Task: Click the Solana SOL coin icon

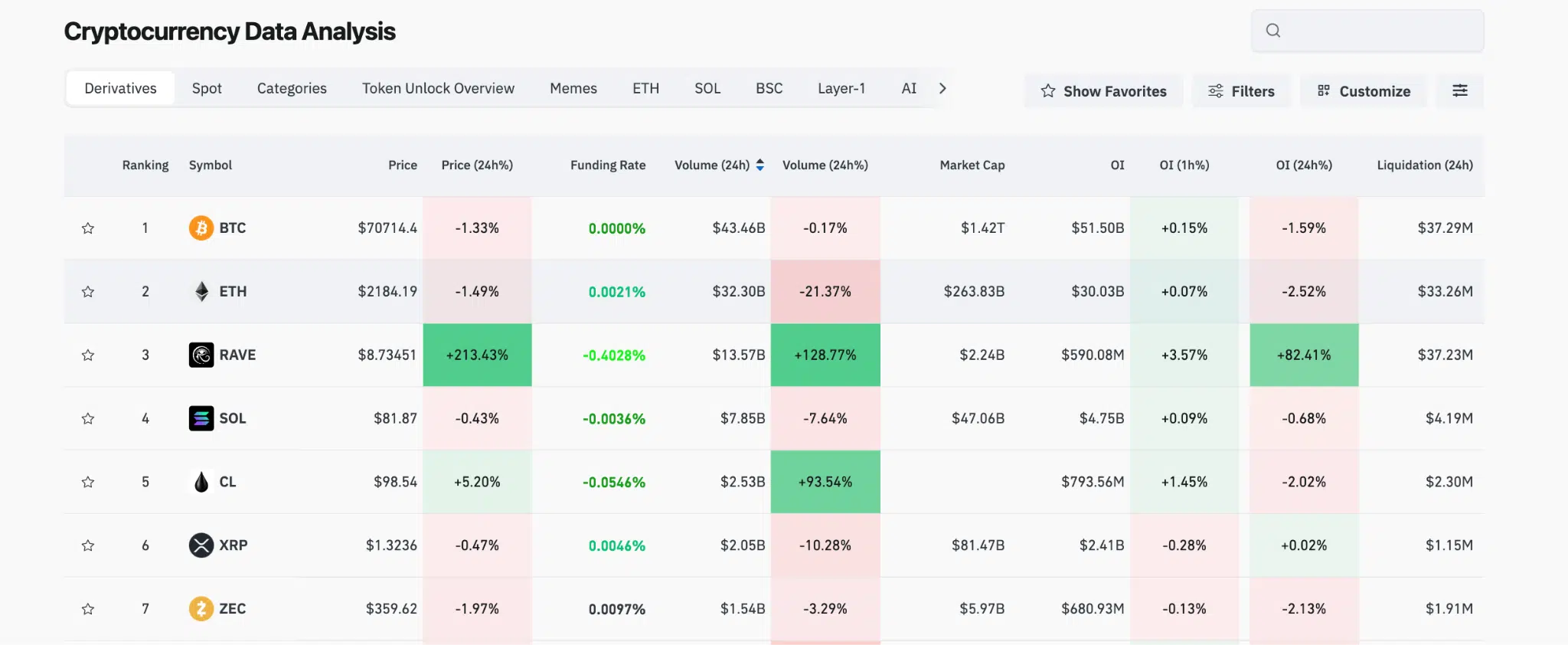Action: pyautogui.click(x=201, y=419)
